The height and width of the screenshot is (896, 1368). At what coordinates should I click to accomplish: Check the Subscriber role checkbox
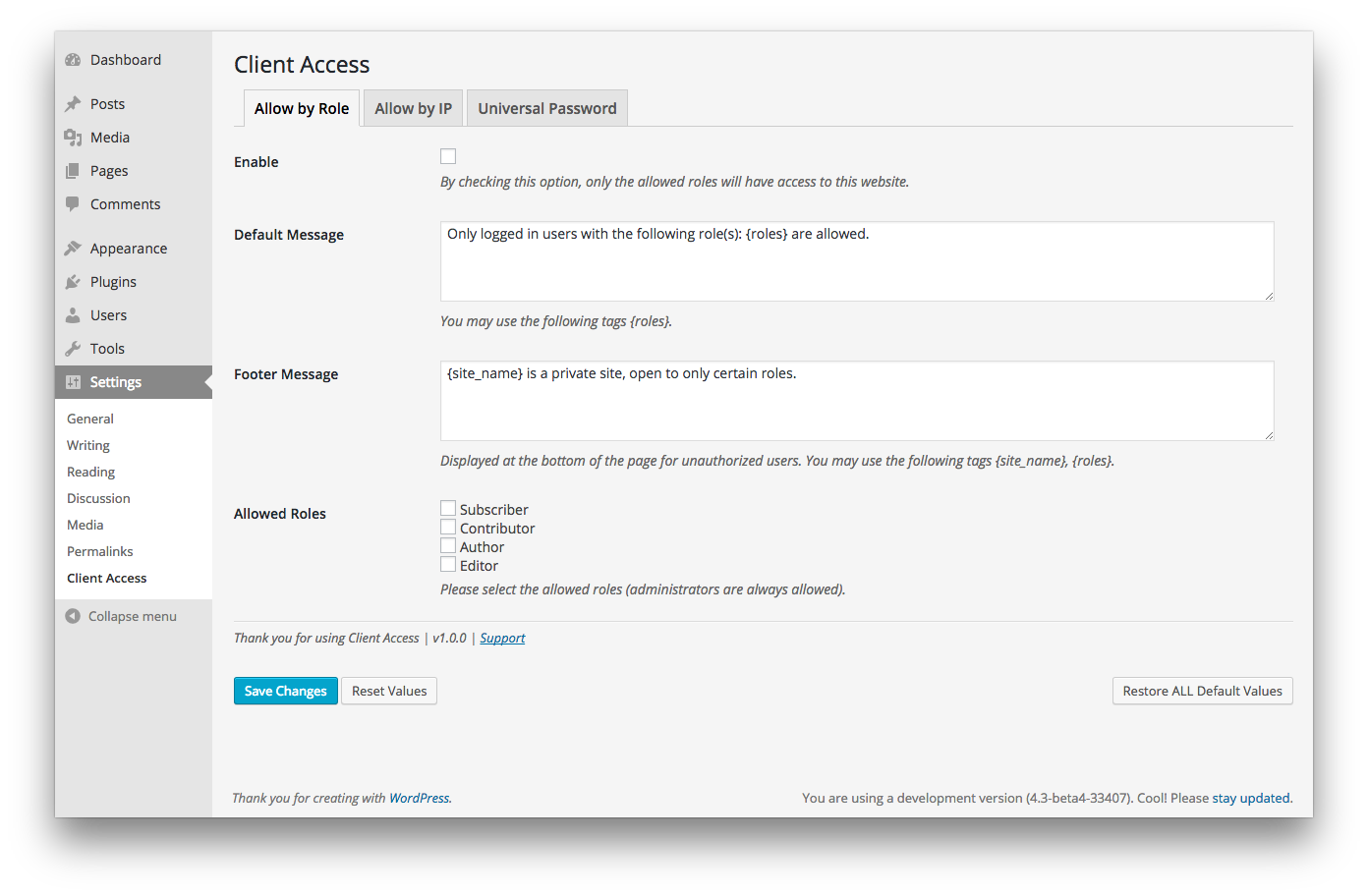[x=448, y=509]
